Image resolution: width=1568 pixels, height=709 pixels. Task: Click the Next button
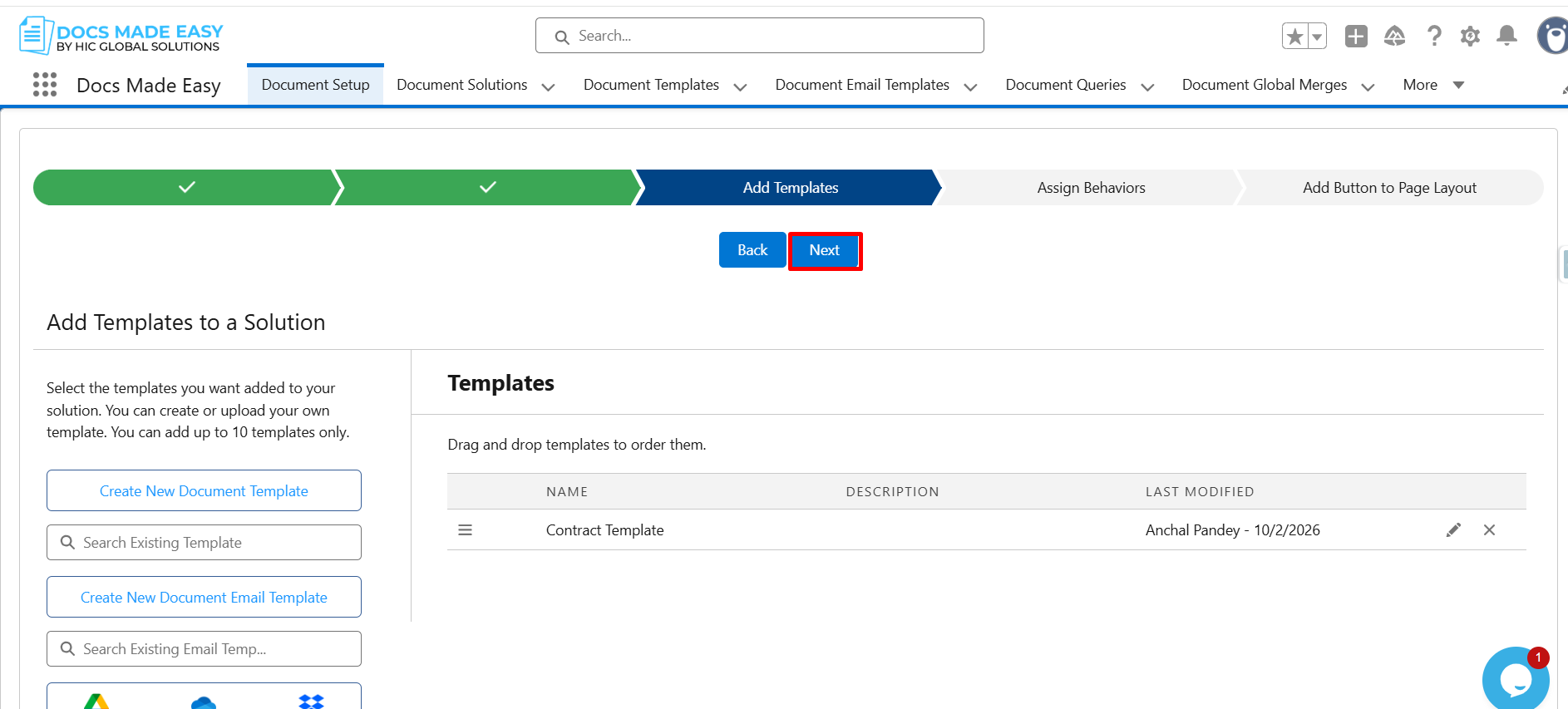point(824,250)
